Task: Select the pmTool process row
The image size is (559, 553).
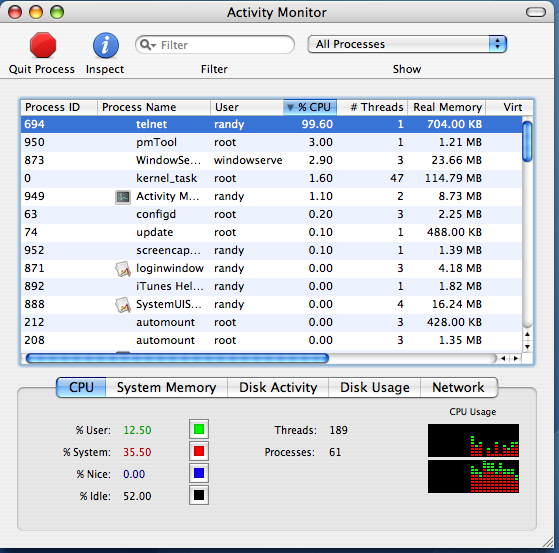Action: pos(271,143)
